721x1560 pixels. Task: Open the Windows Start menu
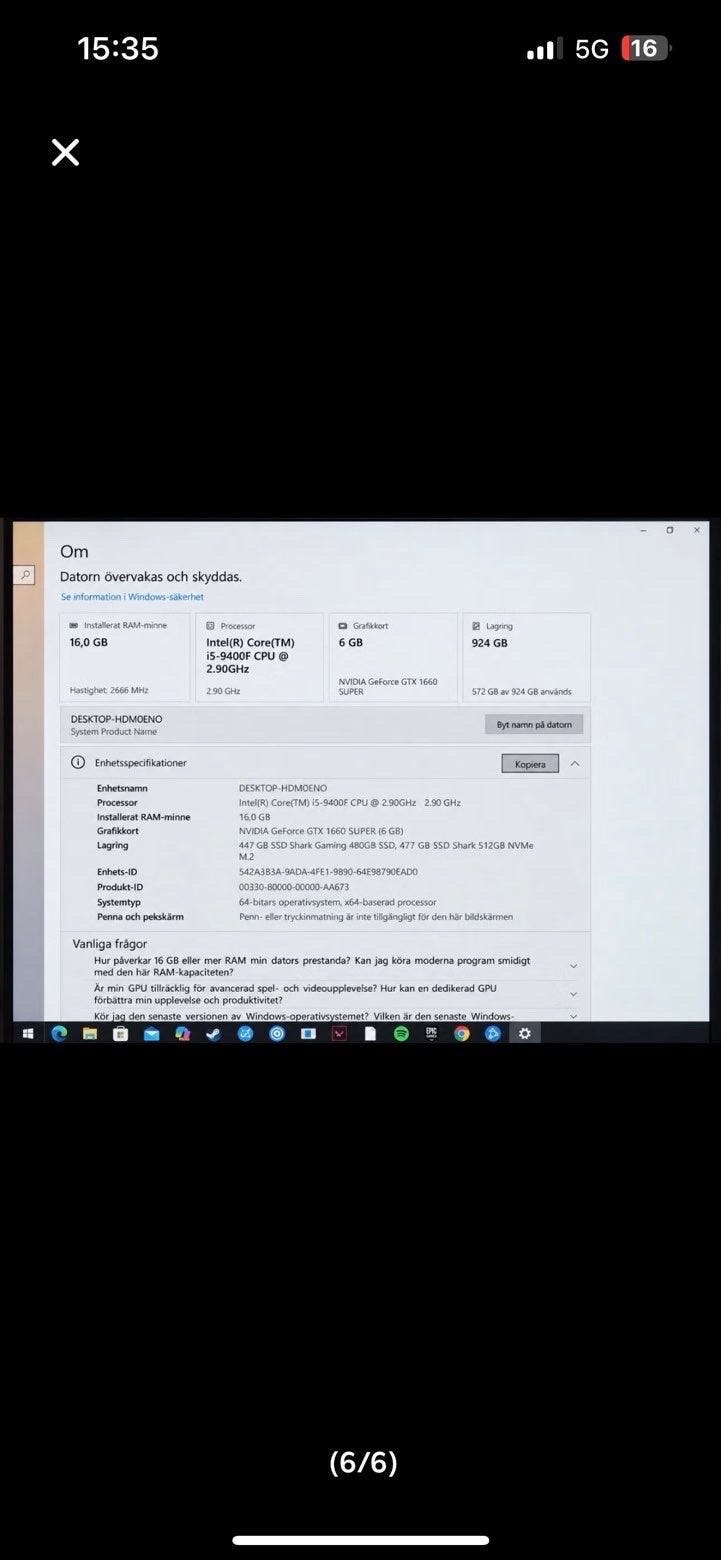[x=27, y=1034]
